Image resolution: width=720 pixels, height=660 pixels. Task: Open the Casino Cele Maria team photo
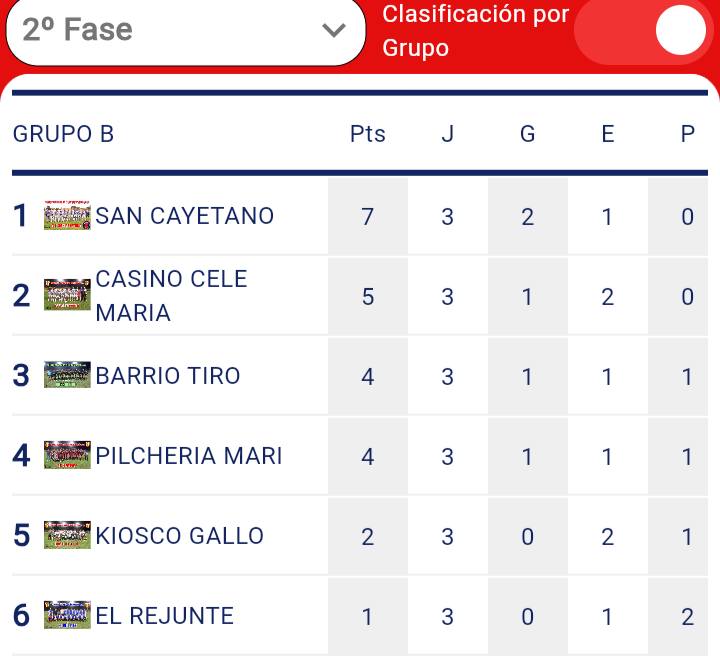(x=67, y=295)
